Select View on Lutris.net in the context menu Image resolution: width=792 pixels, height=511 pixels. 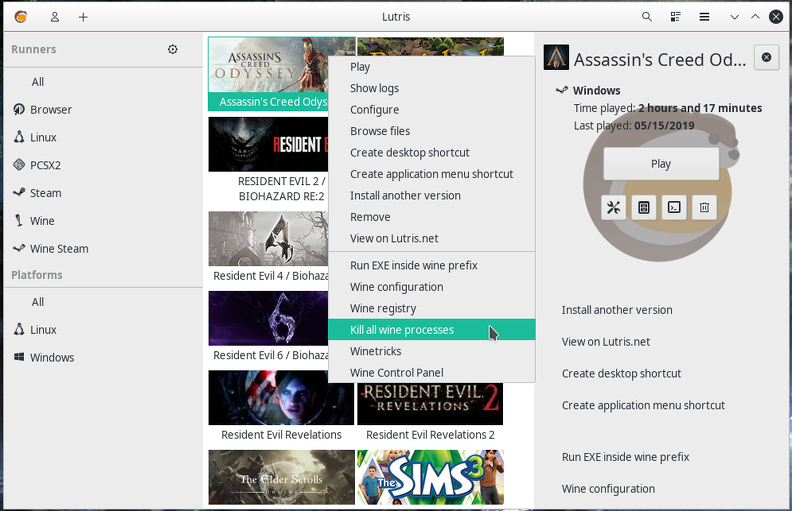pos(431,238)
